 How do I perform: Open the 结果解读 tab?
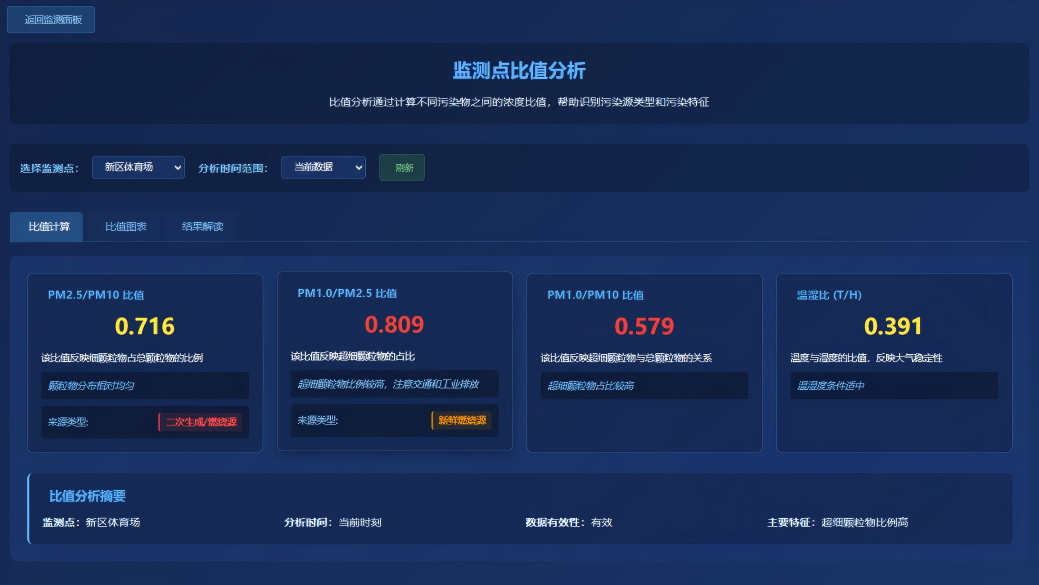point(202,227)
